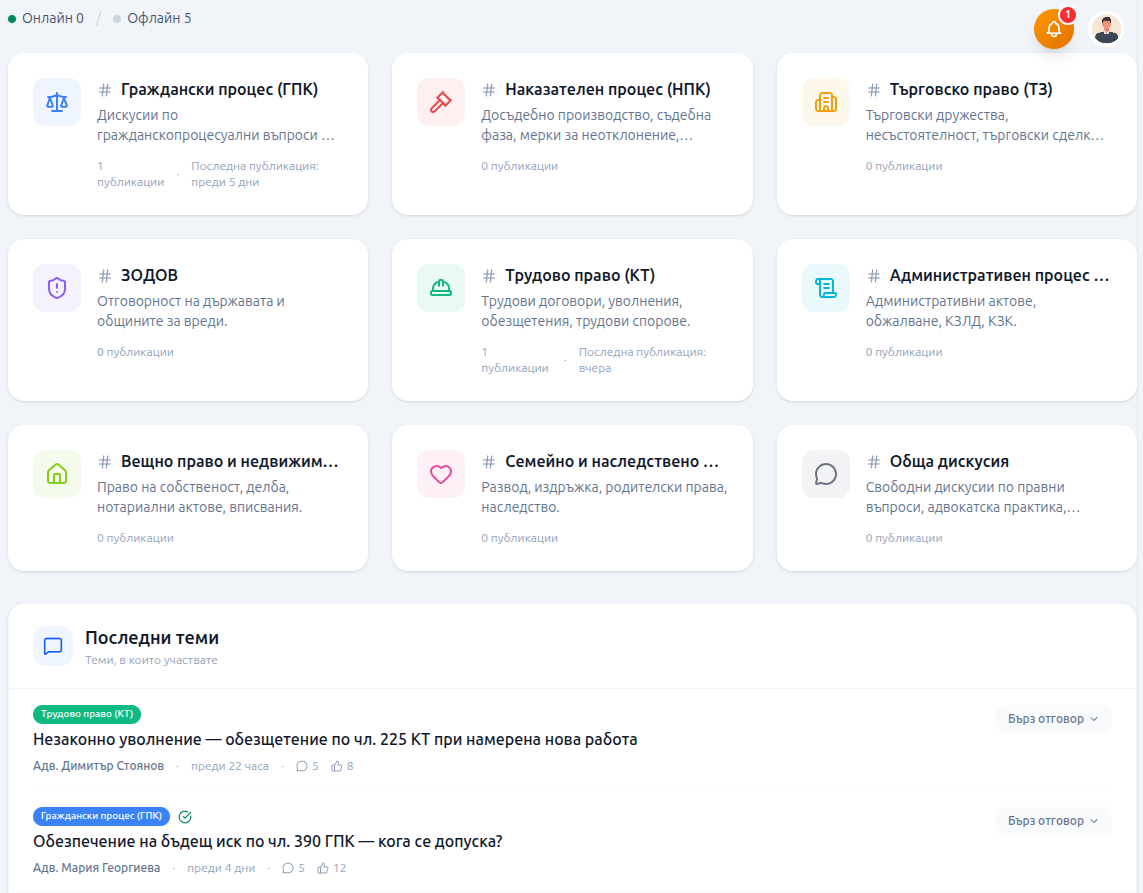Click the scroll icon on Административен процес card
Screen dimensions: 1143x893
coord(825,288)
